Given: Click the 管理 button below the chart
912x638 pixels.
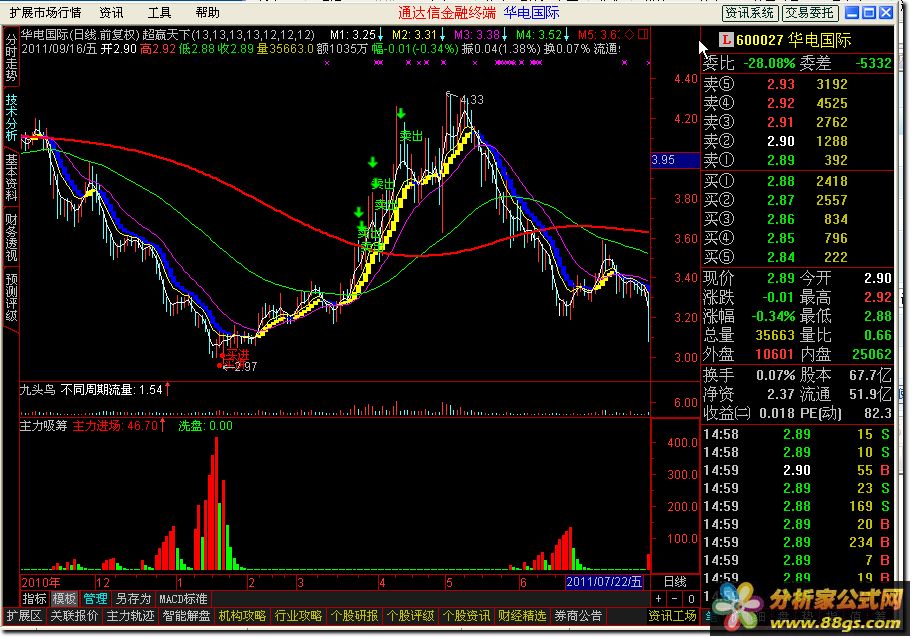Looking at the screenshot, I should tap(95, 598).
